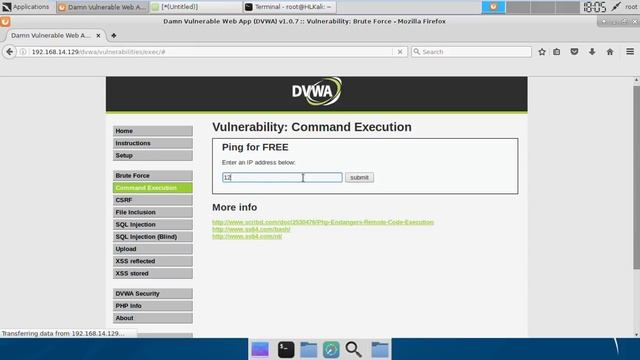Open CSRF vulnerability page

coord(153,200)
